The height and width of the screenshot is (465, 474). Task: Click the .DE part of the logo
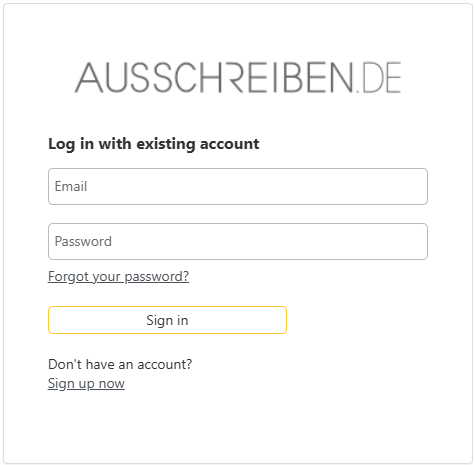pos(379,77)
